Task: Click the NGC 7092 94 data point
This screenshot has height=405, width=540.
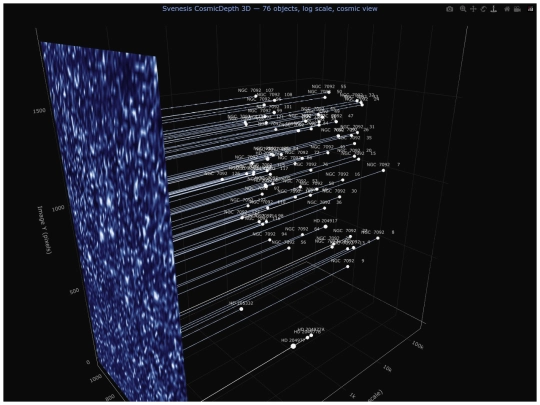Action: [270, 240]
